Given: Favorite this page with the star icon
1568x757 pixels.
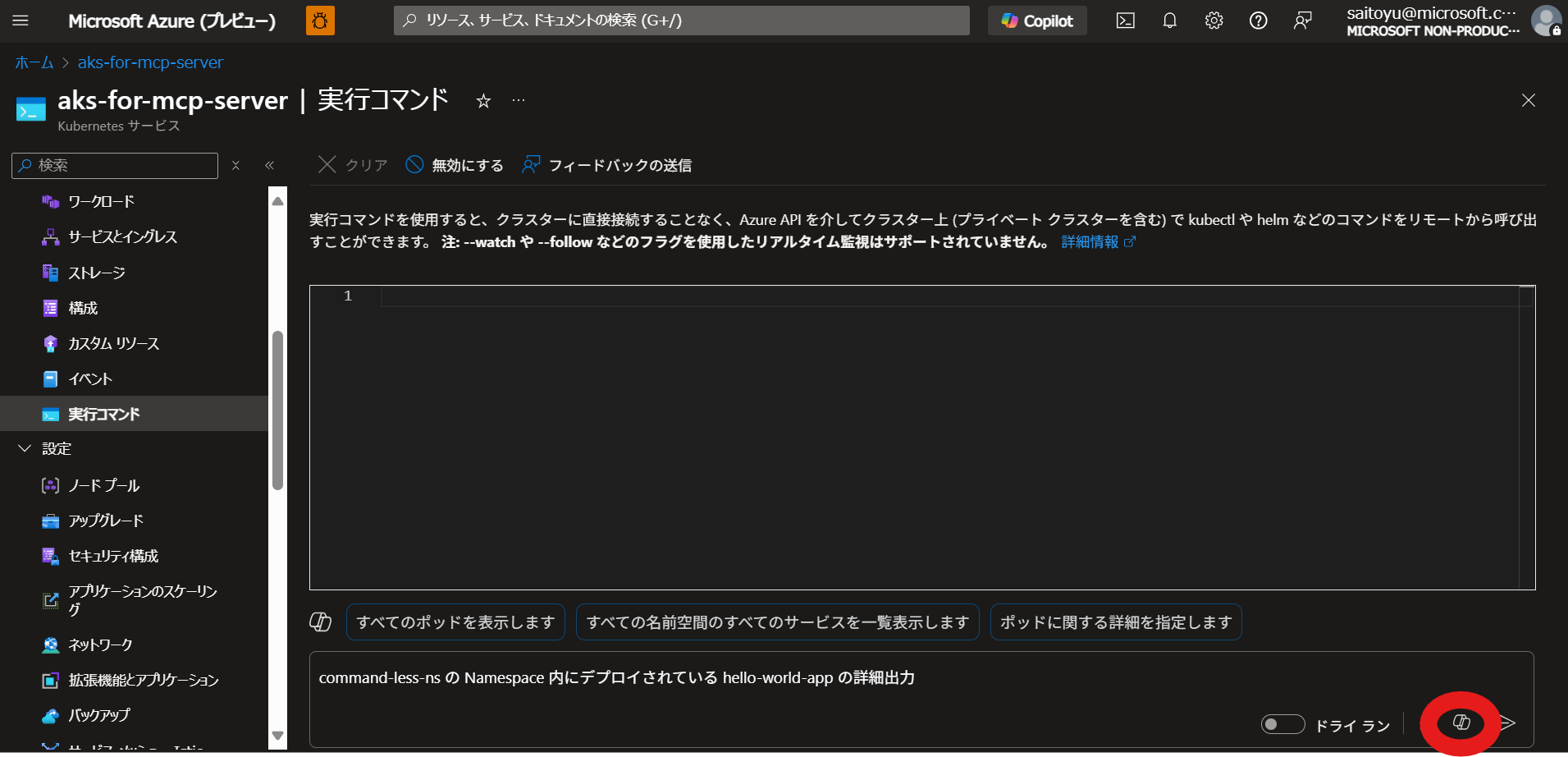Looking at the screenshot, I should 483,101.
